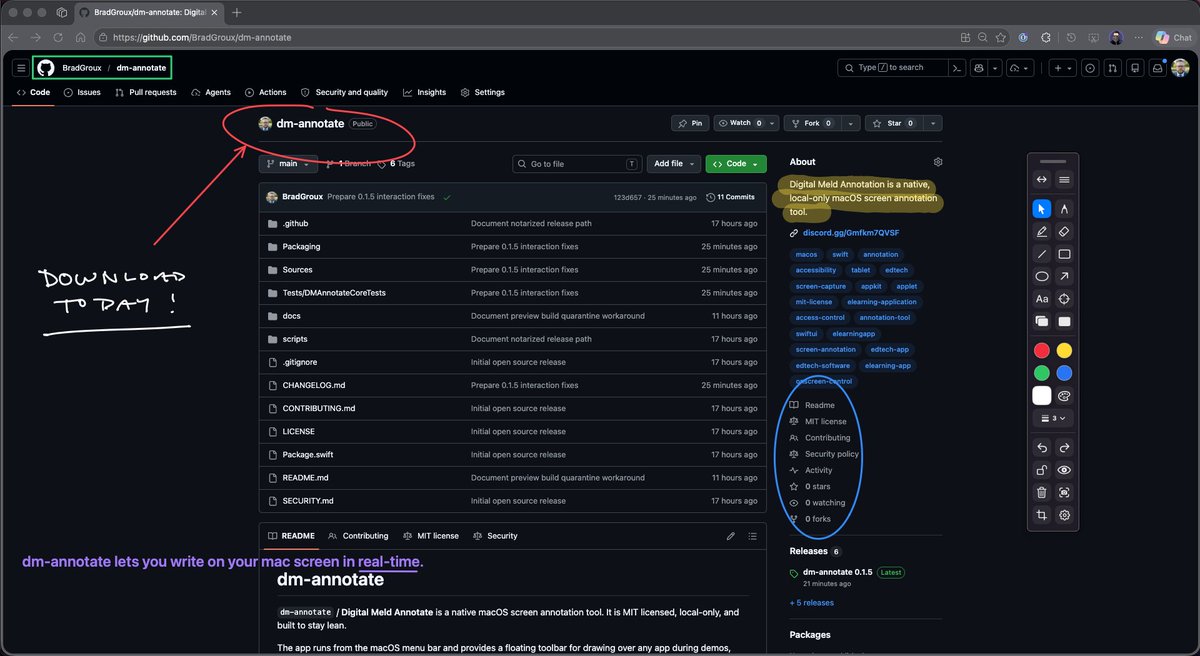Choose the Aa text tool
The width and height of the screenshot is (1200, 656).
click(x=1042, y=299)
